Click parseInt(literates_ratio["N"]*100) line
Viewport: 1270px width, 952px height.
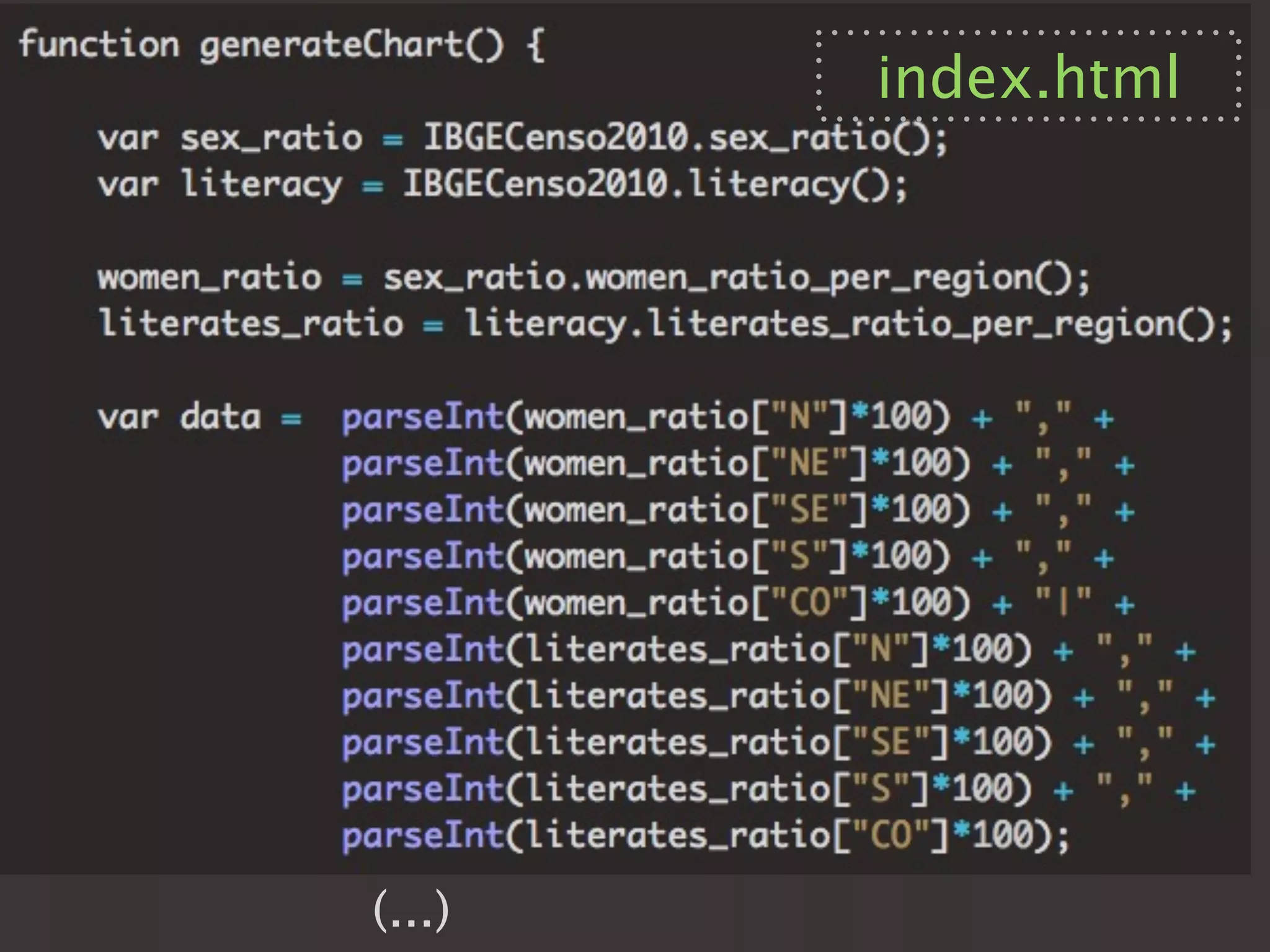(x=769, y=649)
